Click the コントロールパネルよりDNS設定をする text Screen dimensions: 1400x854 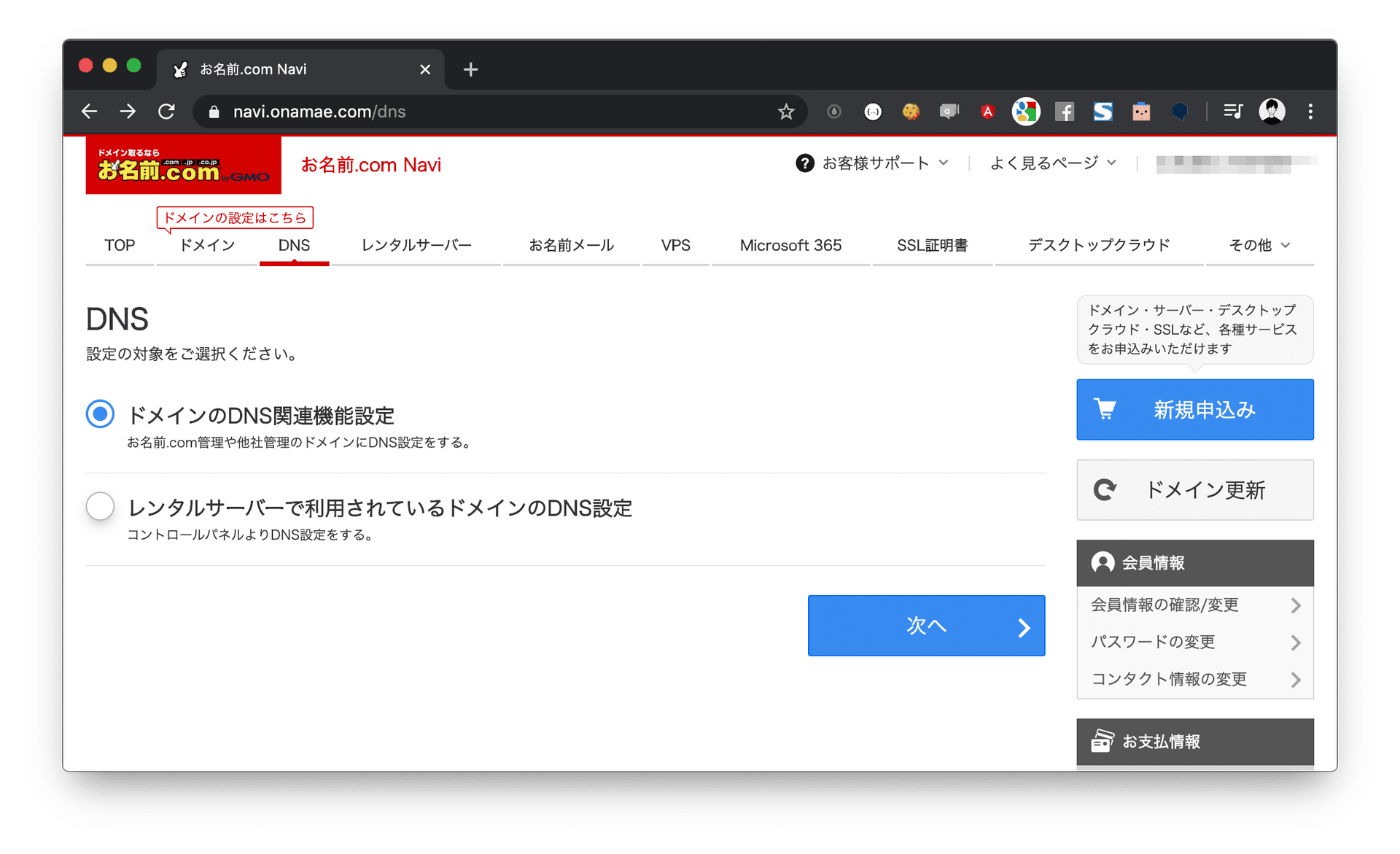pyautogui.click(x=251, y=535)
